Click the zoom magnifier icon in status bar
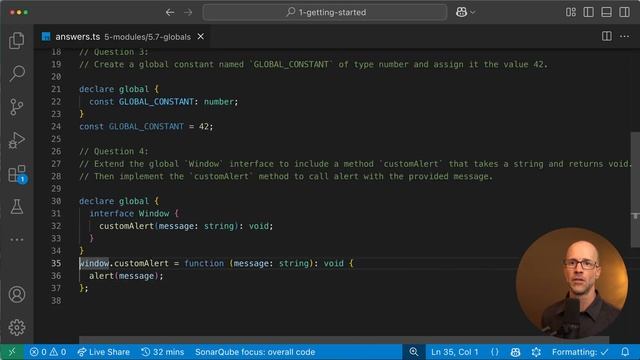Image resolution: width=640 pixels, height=360 pixels. pyautogui.click(x=413, y=352)
